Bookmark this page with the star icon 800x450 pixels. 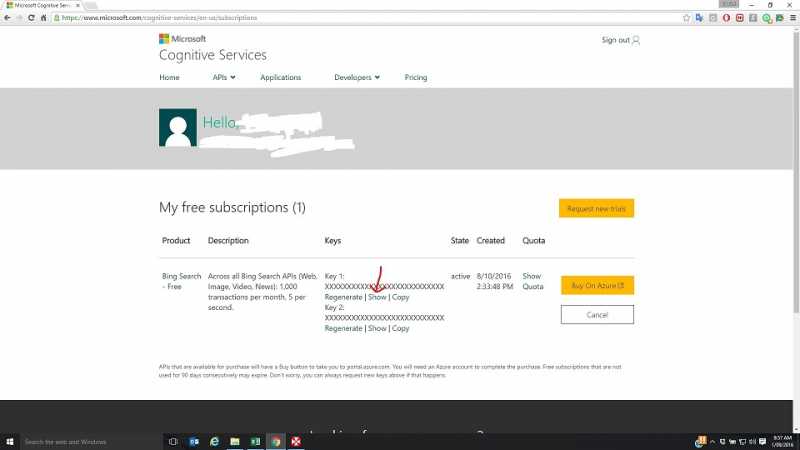tap(686, 18)
